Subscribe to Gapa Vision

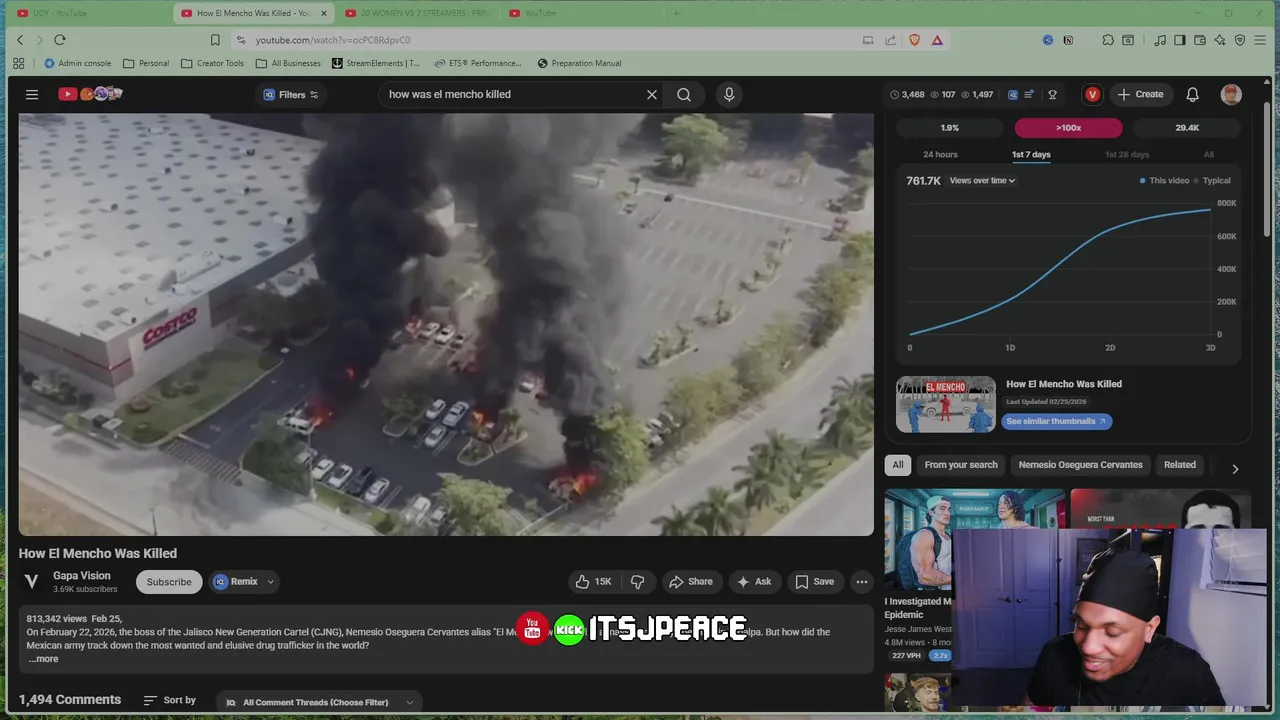(169, 582)
